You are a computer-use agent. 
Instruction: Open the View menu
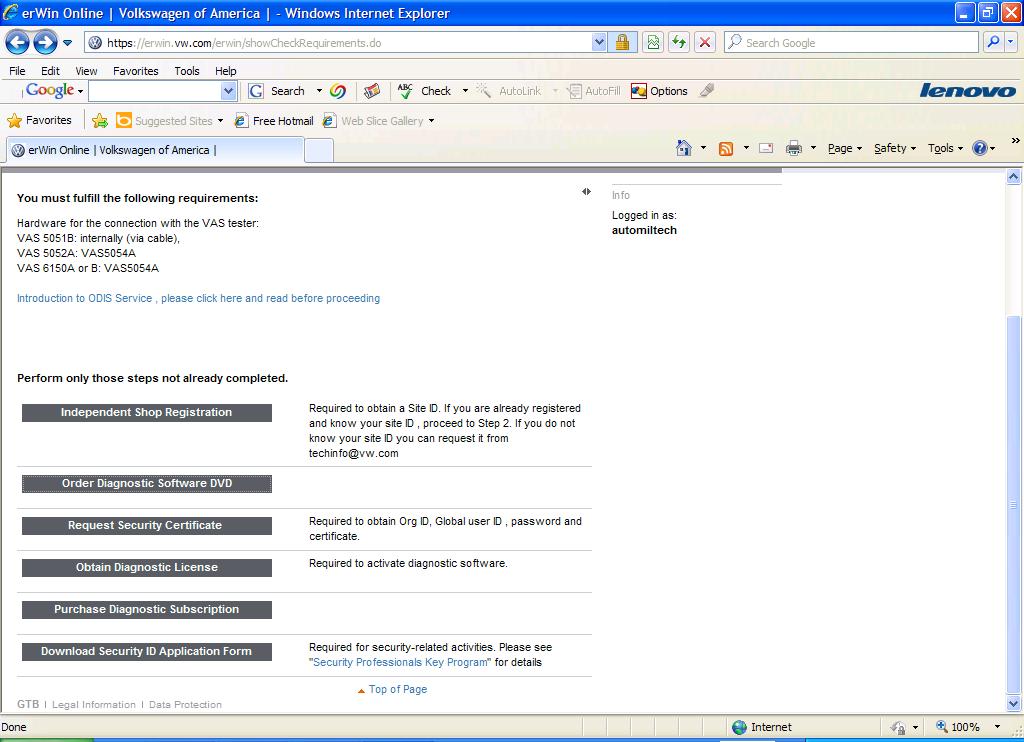point(86,71)
